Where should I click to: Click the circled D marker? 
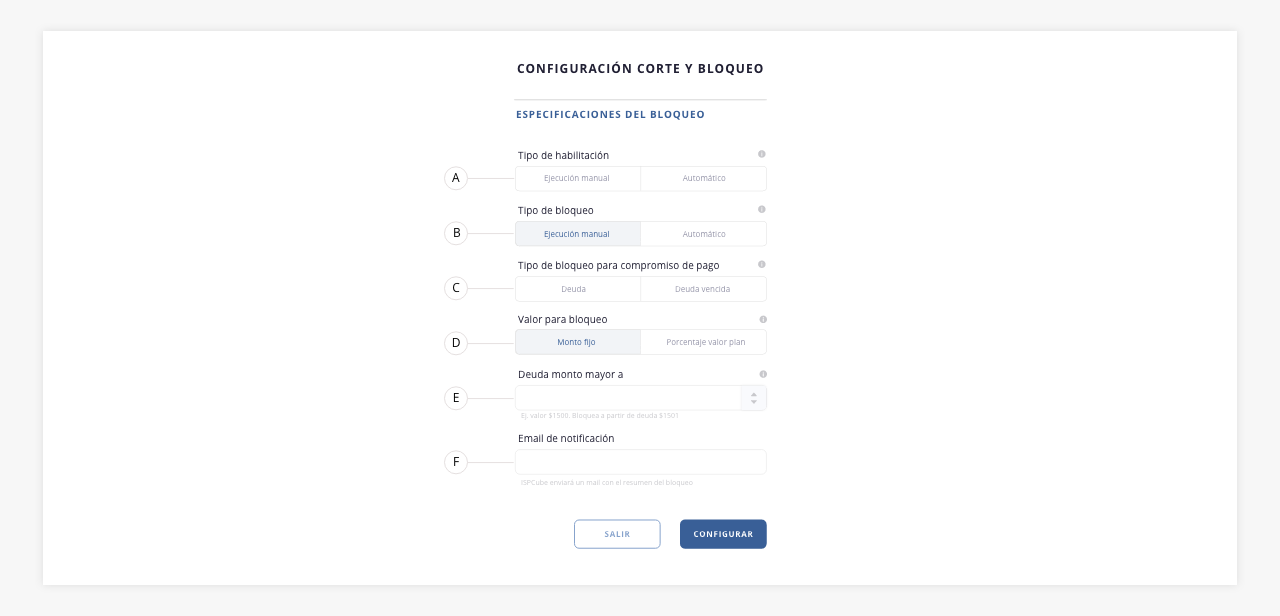[x=456, y=343]
